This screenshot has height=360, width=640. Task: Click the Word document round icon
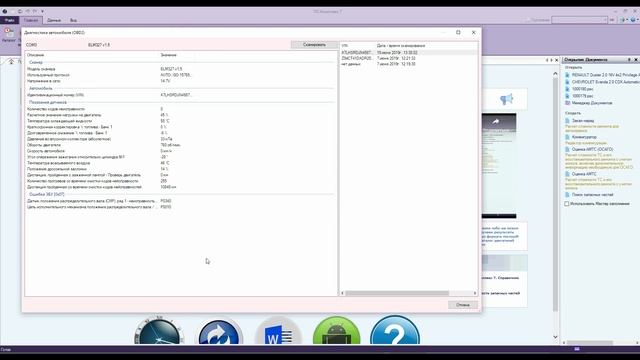[279, 331]
